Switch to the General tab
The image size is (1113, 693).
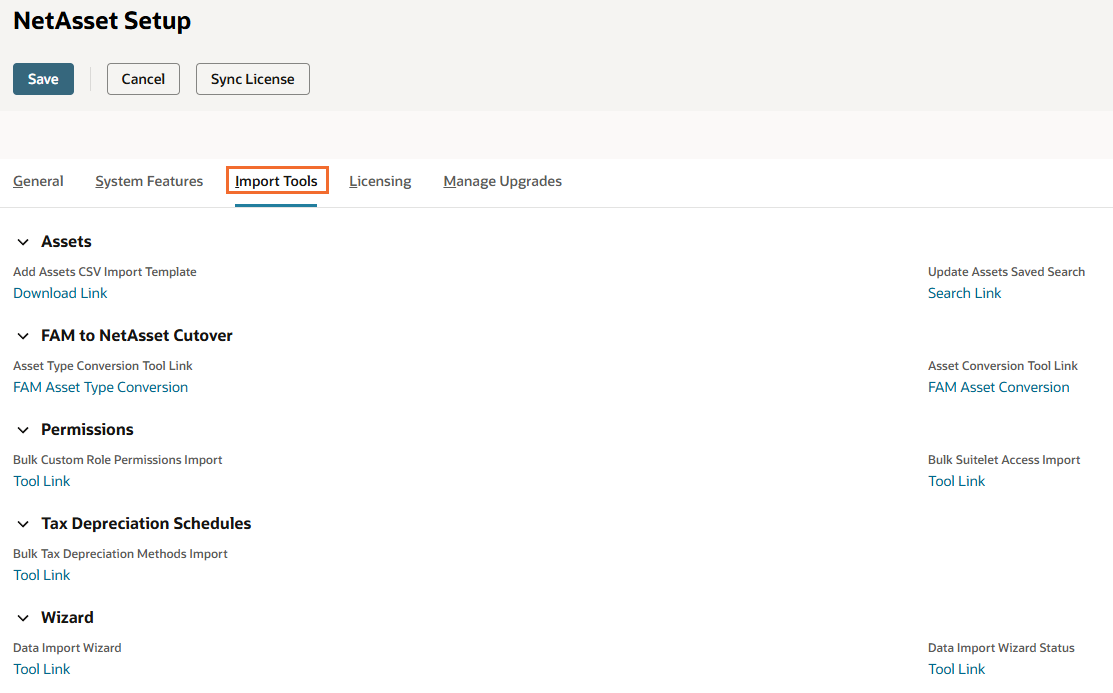pyautogui.click(x=38, y=181)
